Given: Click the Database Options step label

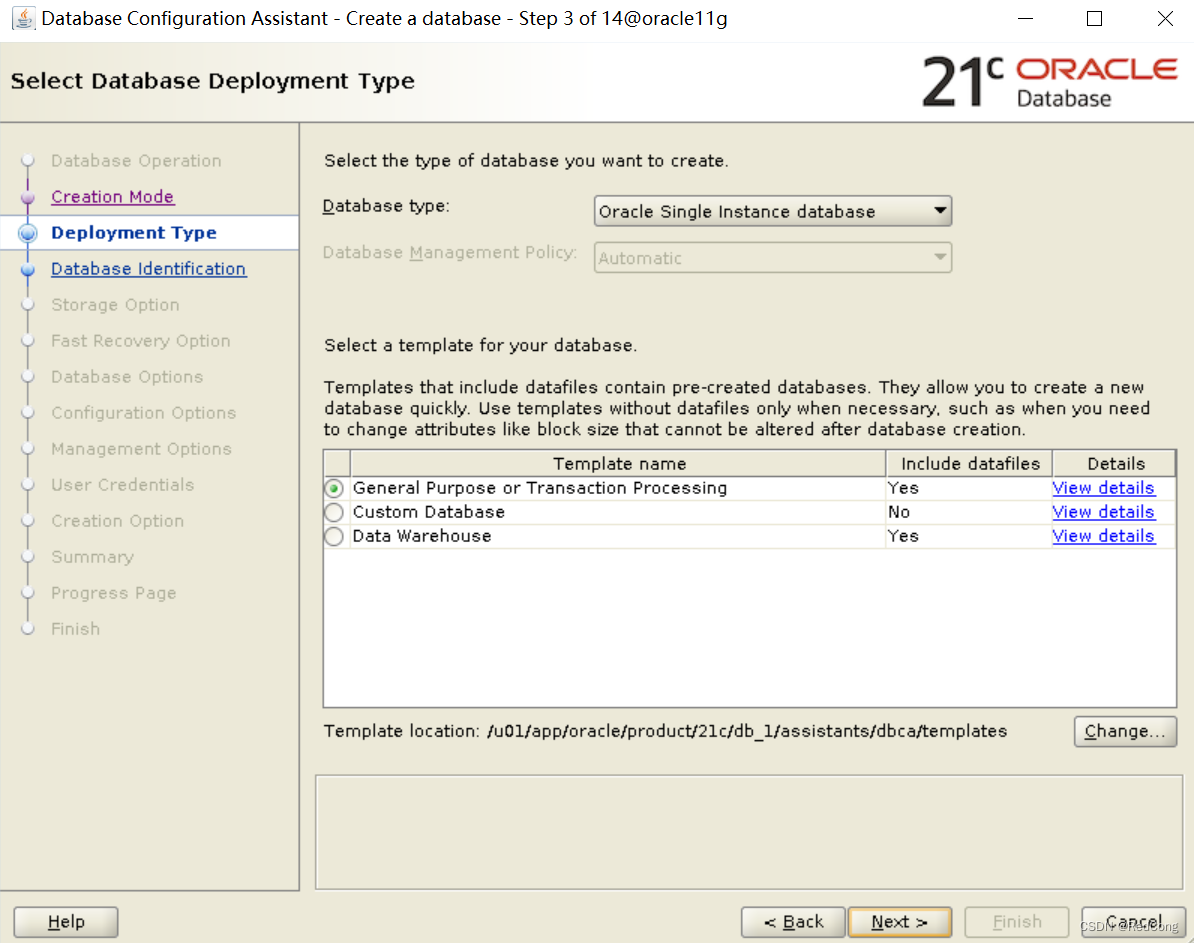Looking at the screenshot, I should coord(127,377).
